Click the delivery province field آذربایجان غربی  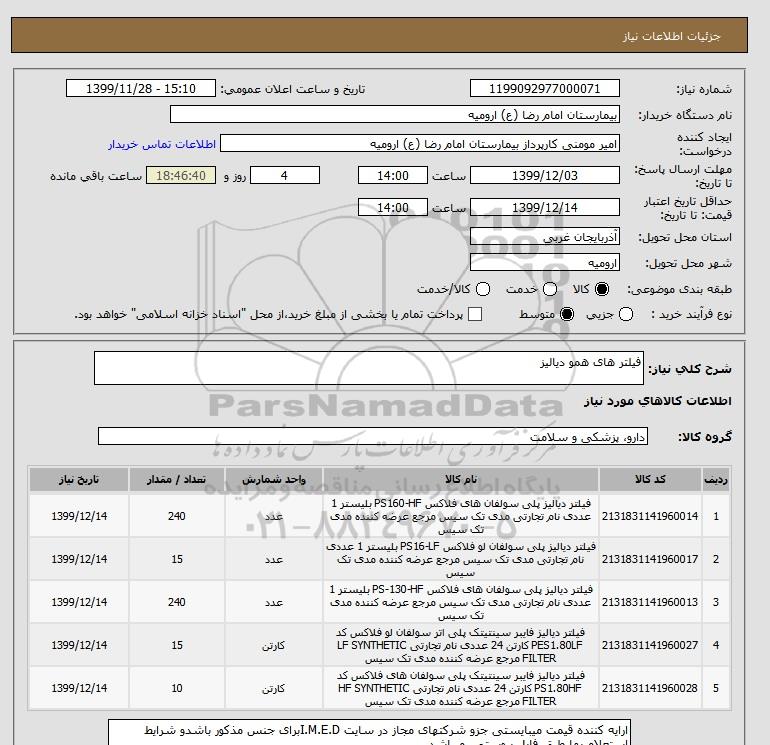pos(545,237)
